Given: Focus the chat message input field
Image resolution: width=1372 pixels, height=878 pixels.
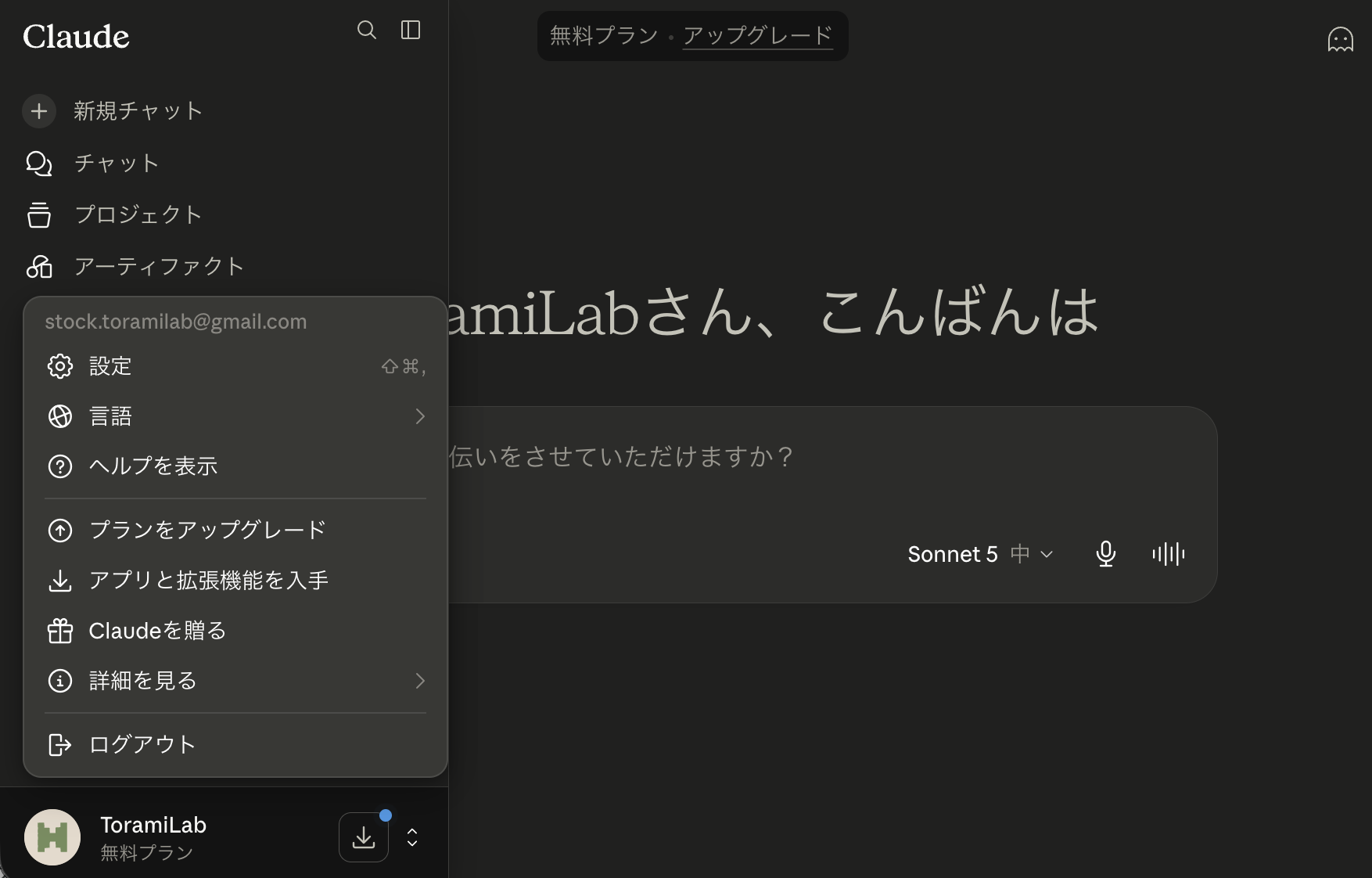Looking at the screenshot, I should (832, 456).
